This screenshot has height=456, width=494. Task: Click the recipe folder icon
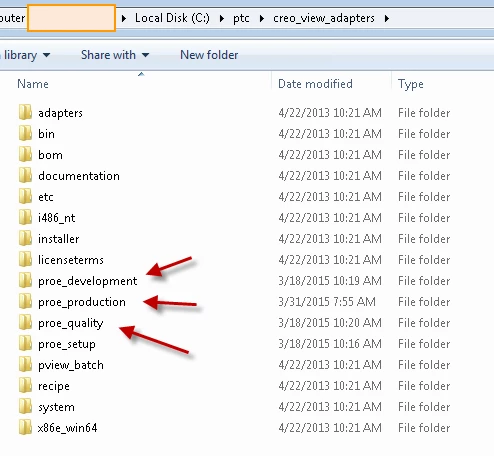coord(25,385)
